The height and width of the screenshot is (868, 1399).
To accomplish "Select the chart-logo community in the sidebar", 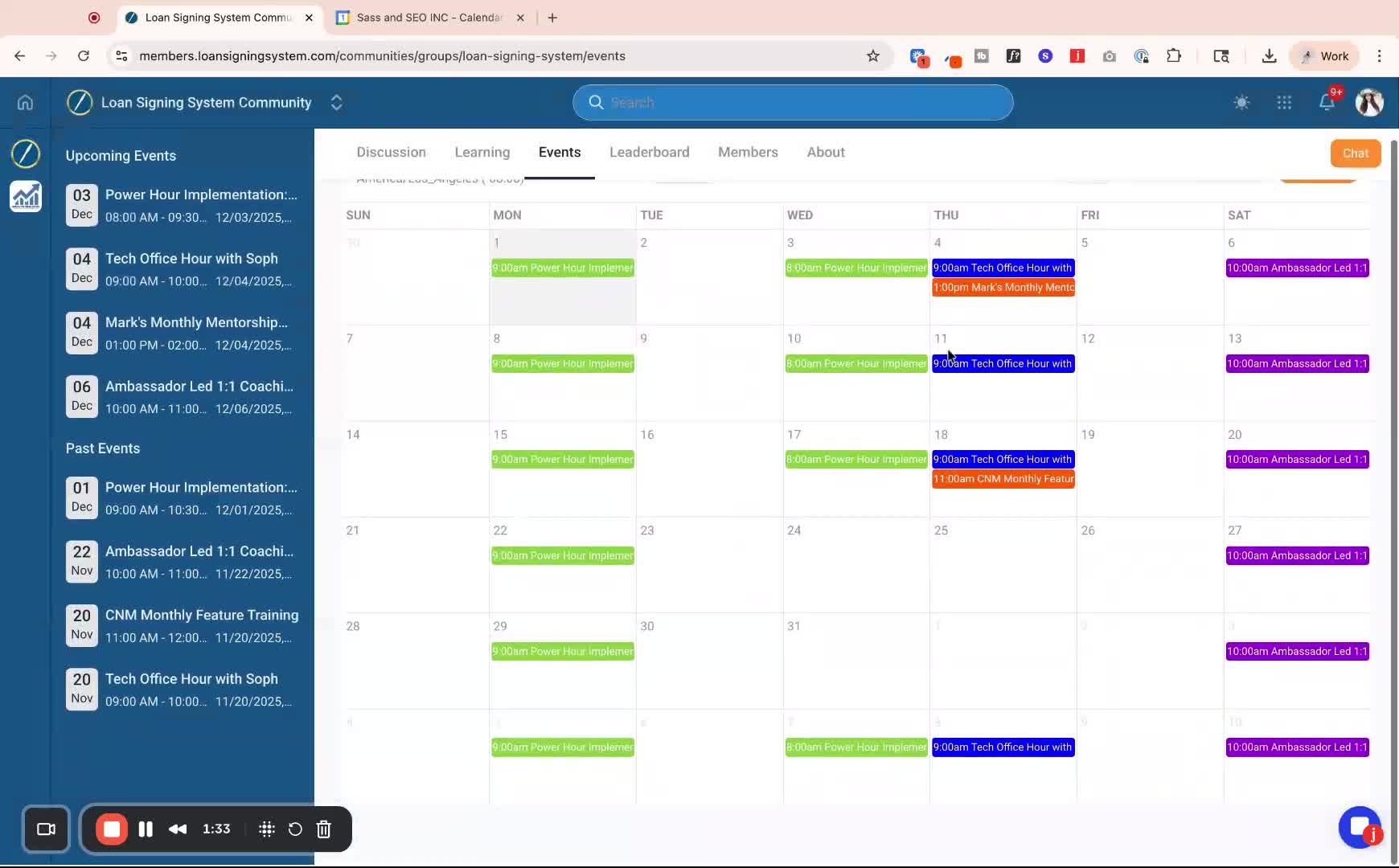I will tap(26, 196).
